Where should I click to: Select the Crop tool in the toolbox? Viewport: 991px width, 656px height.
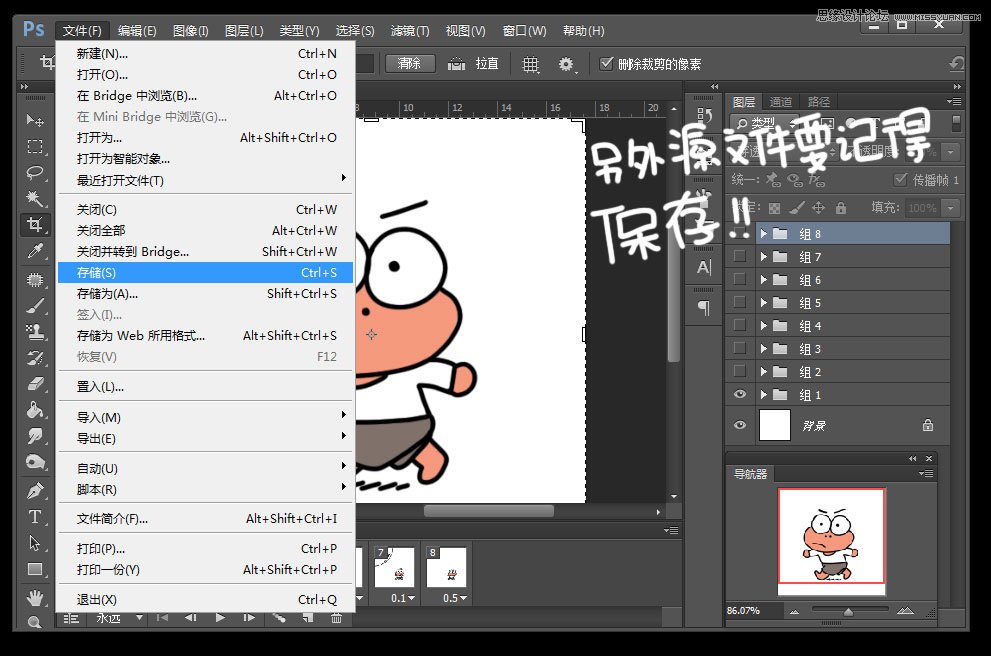pos(35,224)
